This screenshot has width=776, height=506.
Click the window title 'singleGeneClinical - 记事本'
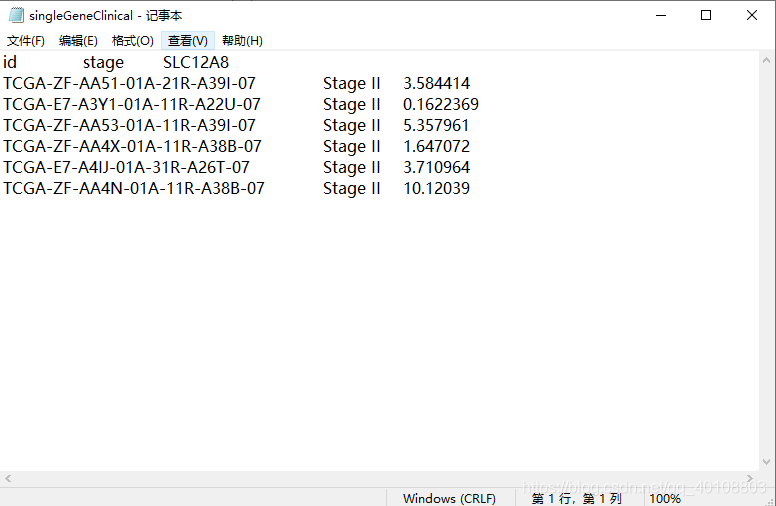tap(105, 16)
